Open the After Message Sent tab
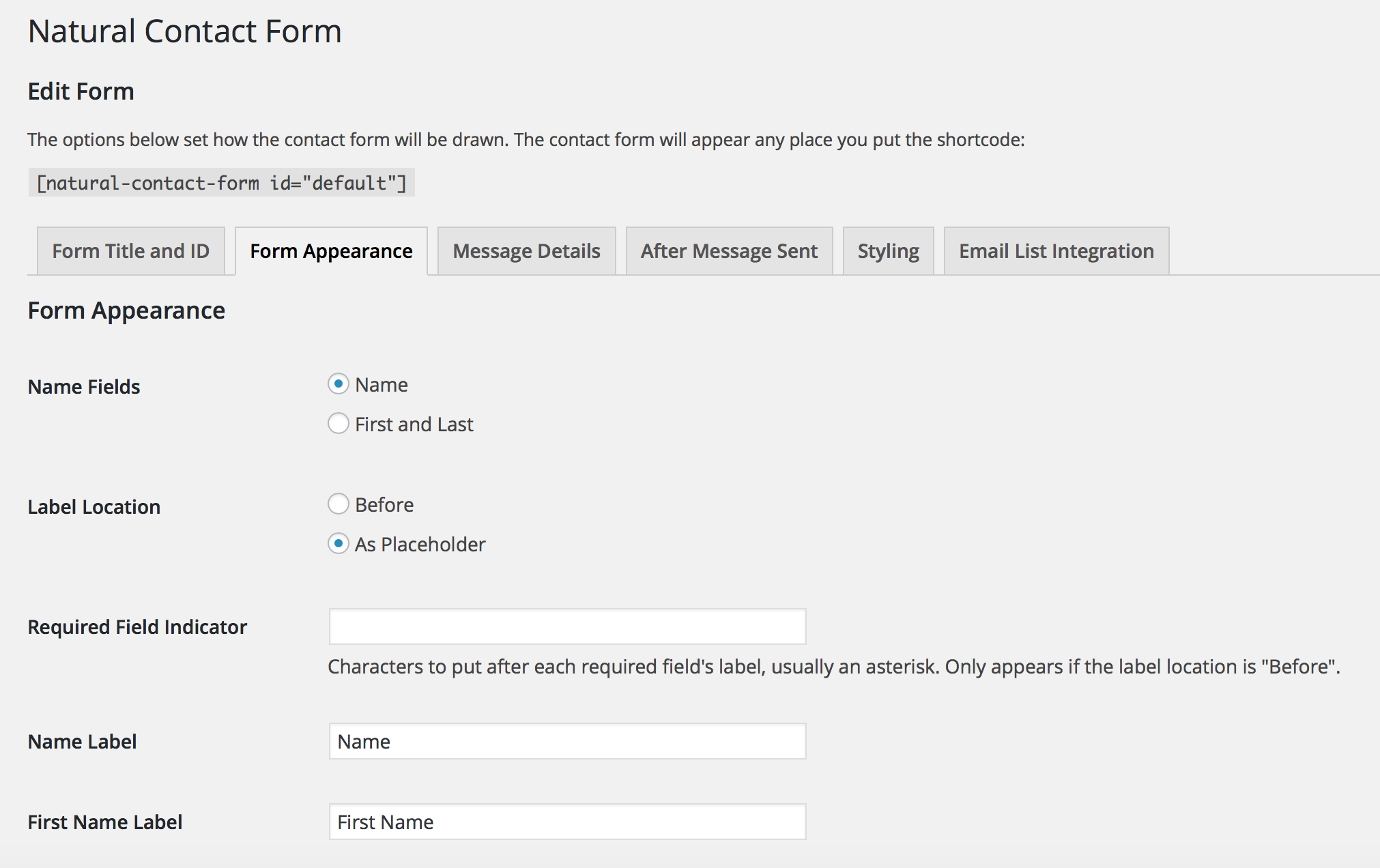 (x=729, y=251)
